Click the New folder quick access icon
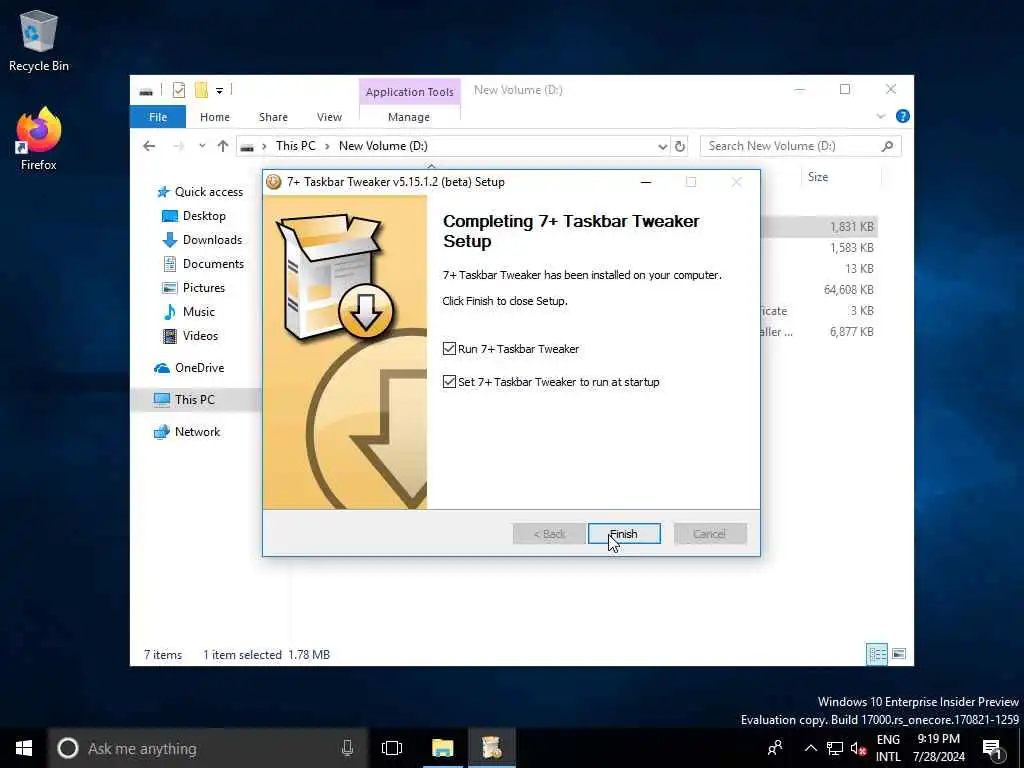This screenshot has height=768, width=1024. pyautogui.click(x=201, y=90)
